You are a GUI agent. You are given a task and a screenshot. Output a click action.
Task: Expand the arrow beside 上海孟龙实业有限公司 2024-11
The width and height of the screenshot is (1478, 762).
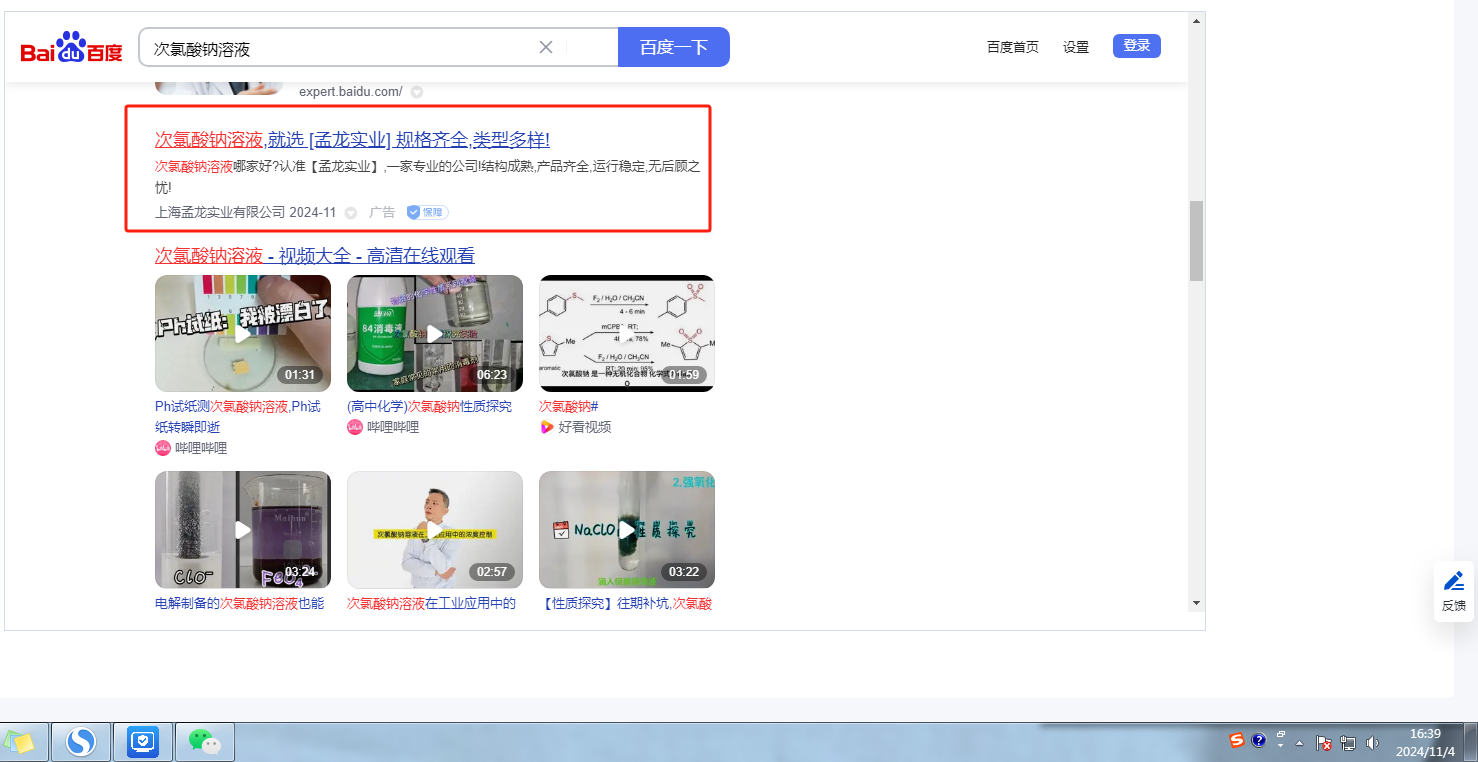[x=351, y=213]
